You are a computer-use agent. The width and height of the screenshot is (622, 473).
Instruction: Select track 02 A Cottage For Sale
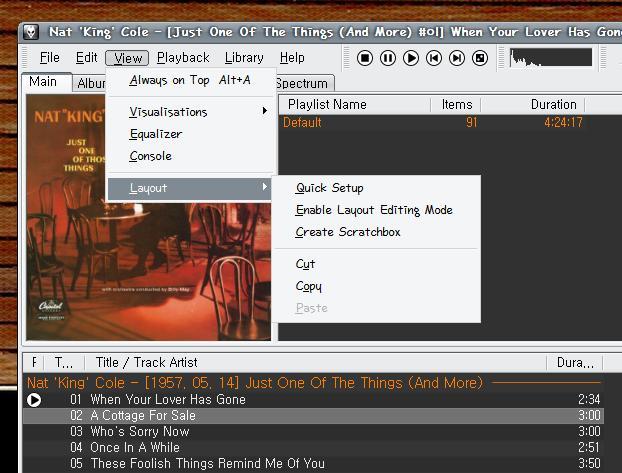point(313,415)
